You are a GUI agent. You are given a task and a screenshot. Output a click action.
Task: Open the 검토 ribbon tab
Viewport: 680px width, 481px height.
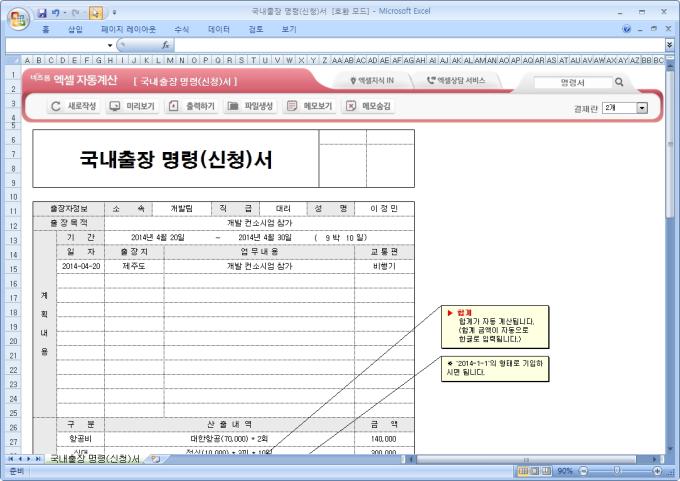pos(256,29)
